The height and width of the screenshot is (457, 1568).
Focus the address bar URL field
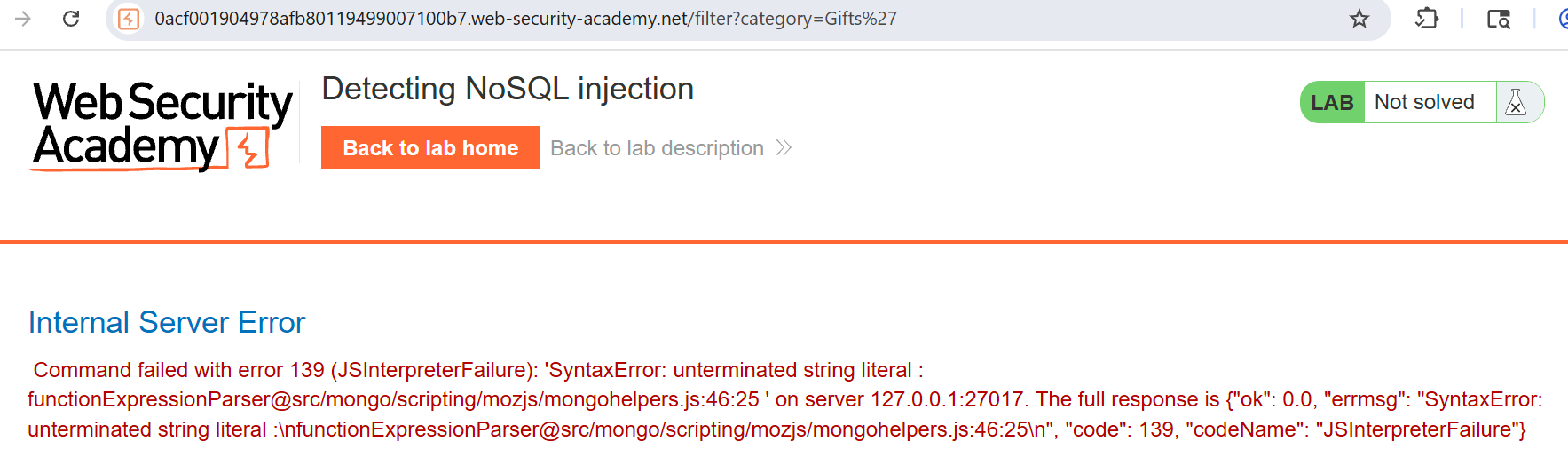coord(621,19)
